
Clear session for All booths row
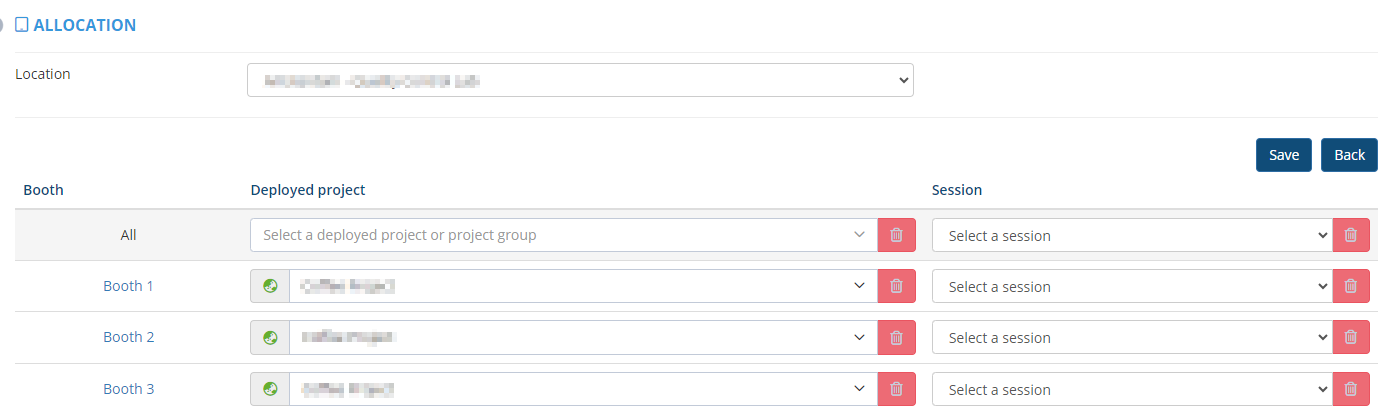click(x=1351, y=235)
